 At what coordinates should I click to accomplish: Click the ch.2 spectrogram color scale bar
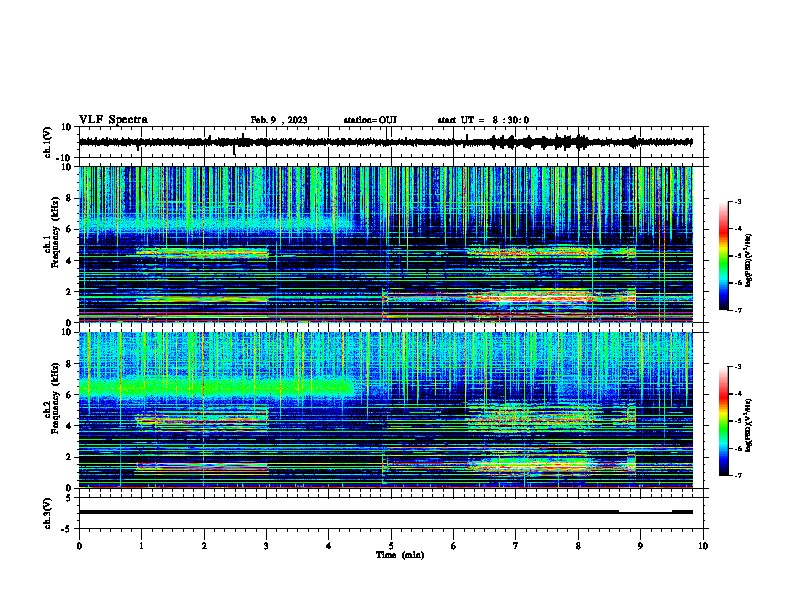(x=724, y=421)
